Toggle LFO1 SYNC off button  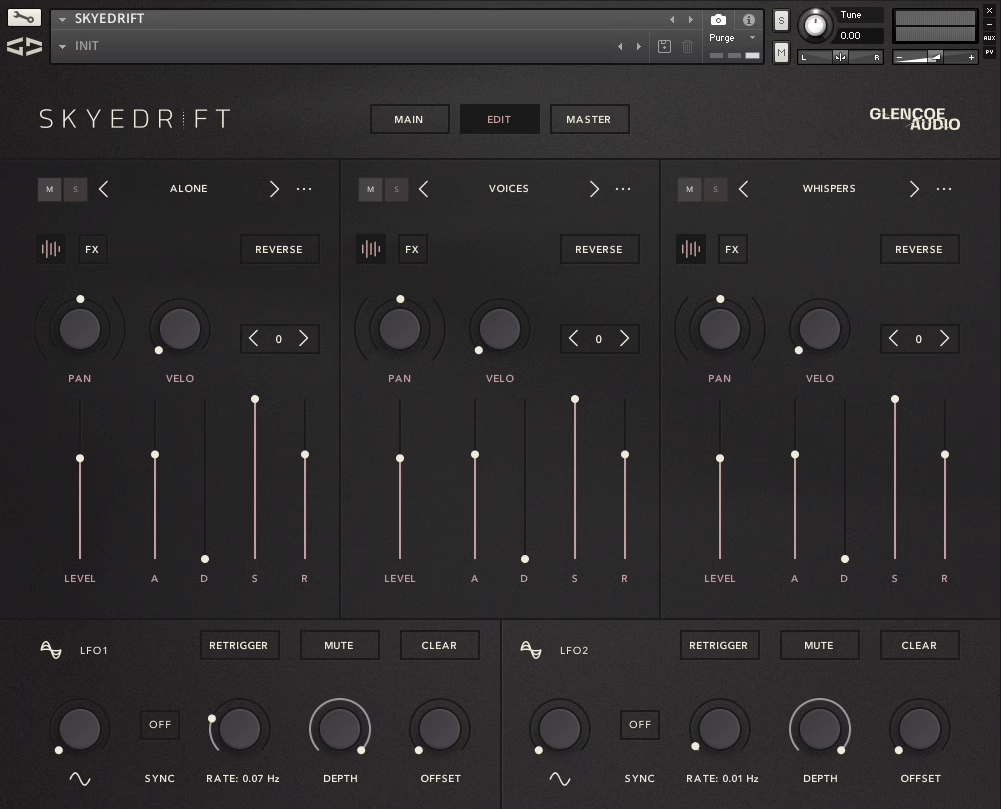pos(160,725)
